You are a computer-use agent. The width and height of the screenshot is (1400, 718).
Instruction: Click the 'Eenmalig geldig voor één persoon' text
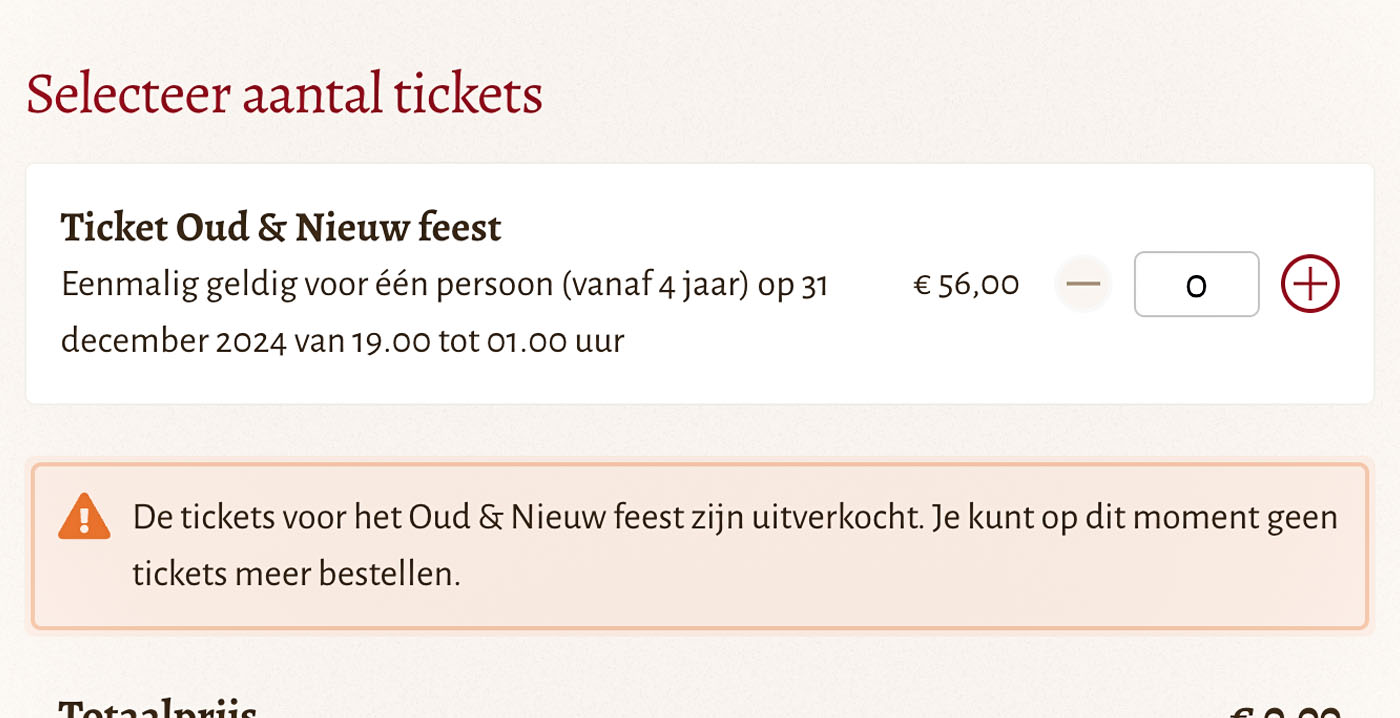pyautogui.click(x=307, y=285)
